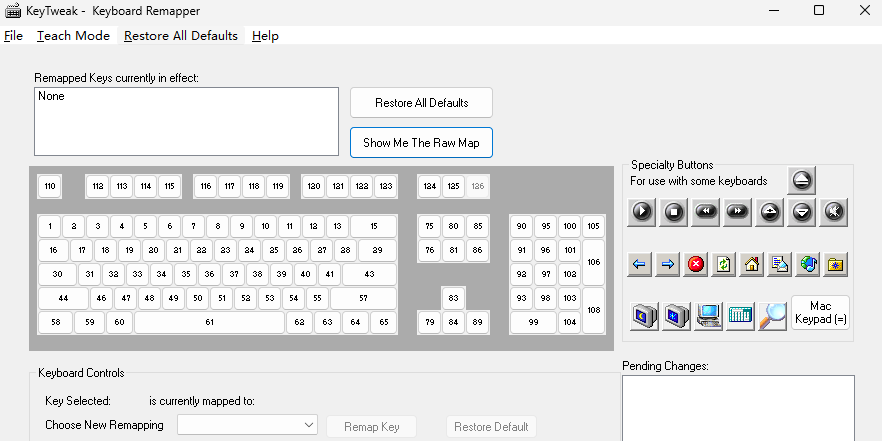The height and width of the screenshot is (441, 882).
Task: Select wide keyboard key 15
Action: pos(374,226)
